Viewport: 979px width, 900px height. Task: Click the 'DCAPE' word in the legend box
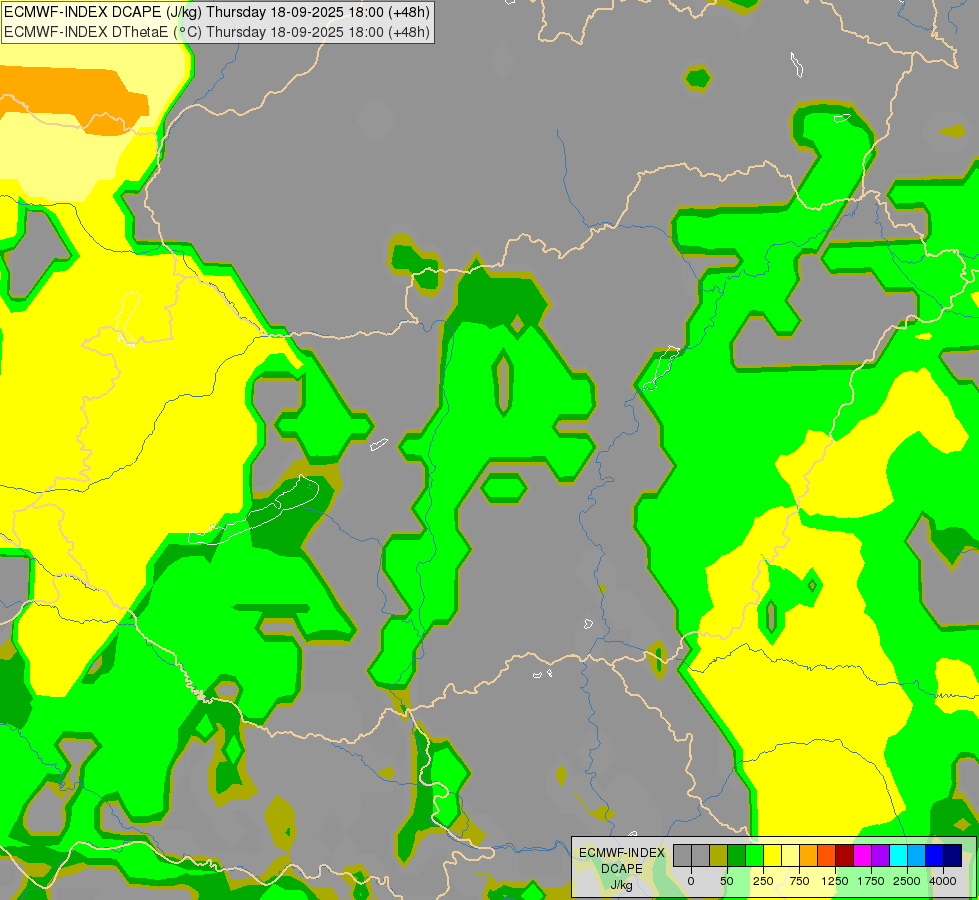[622, 869]
